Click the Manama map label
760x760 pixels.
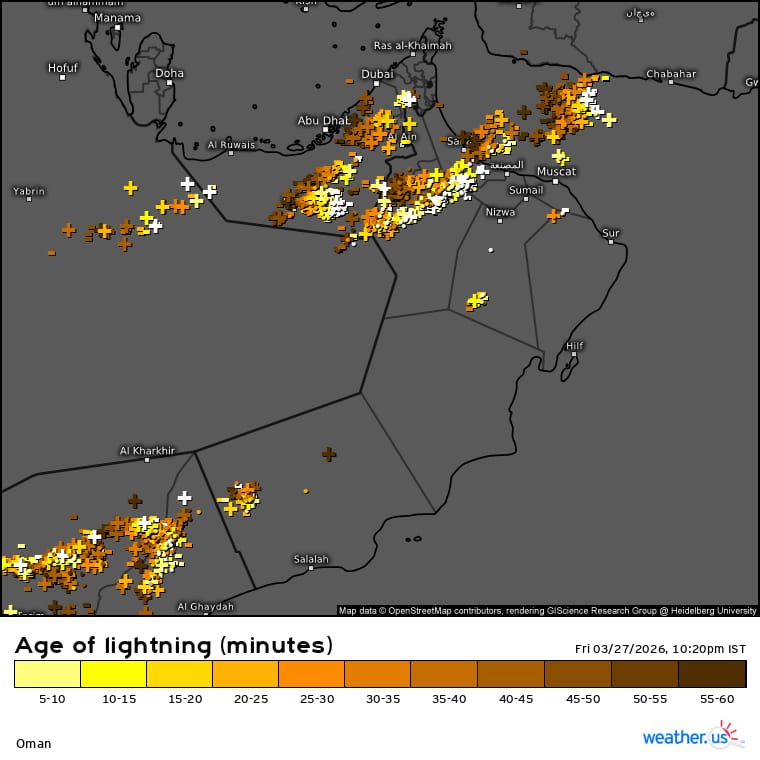[117, 18]
